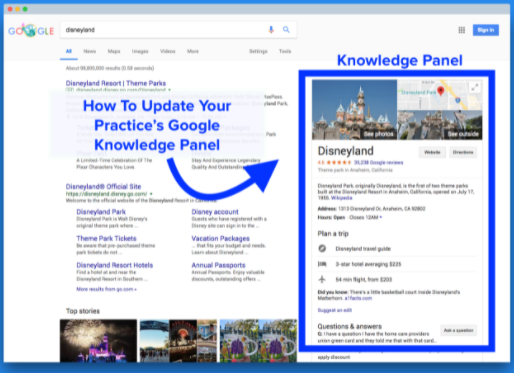The width and height of the screenshot is (514, 373).
Task: Click the compass icon beside travel guide
Action: tap(322, 248)
